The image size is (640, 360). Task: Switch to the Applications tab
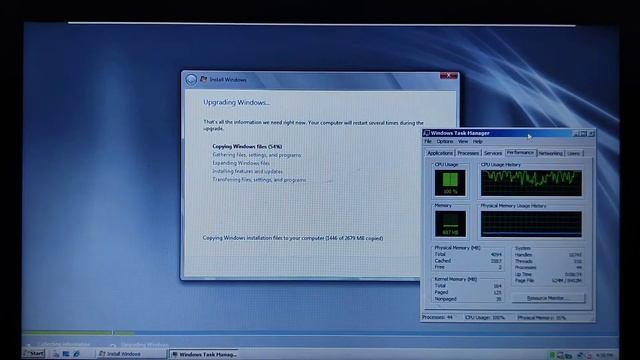pos(440,153)
